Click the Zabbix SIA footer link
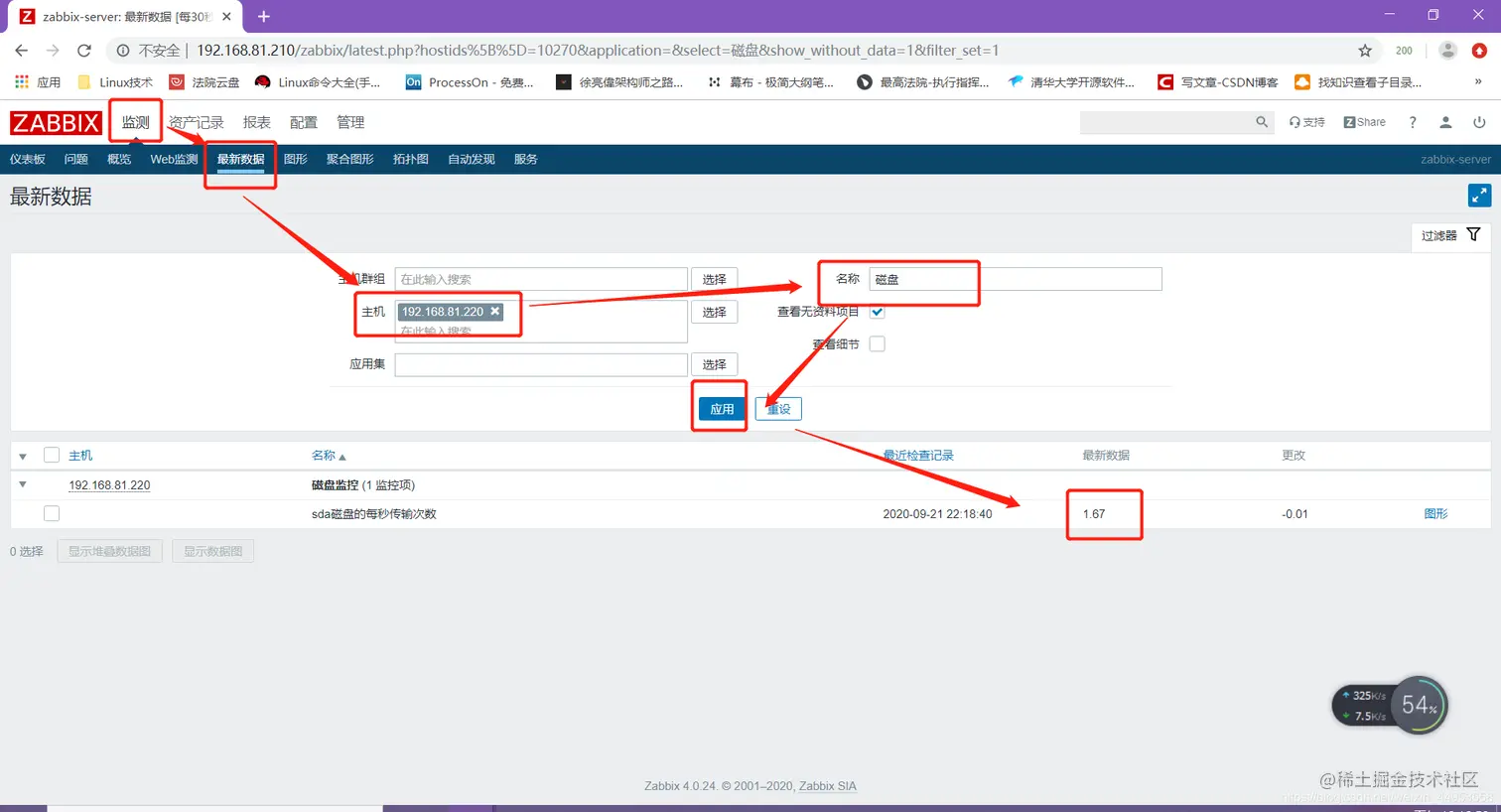This screenshot has width=1501, height=812. coord(827,785)
